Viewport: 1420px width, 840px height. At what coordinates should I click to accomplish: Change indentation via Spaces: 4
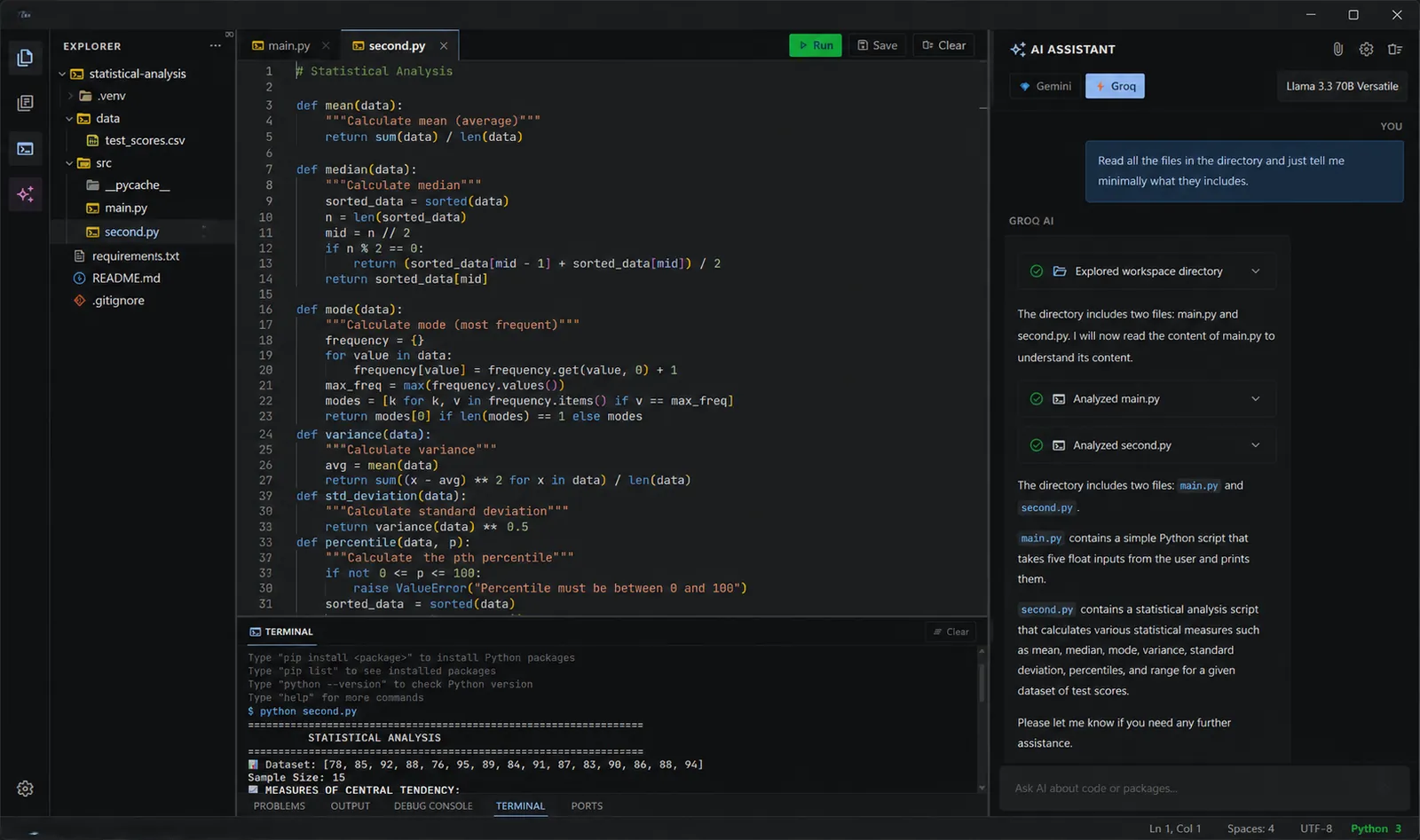click(1250, 828)
